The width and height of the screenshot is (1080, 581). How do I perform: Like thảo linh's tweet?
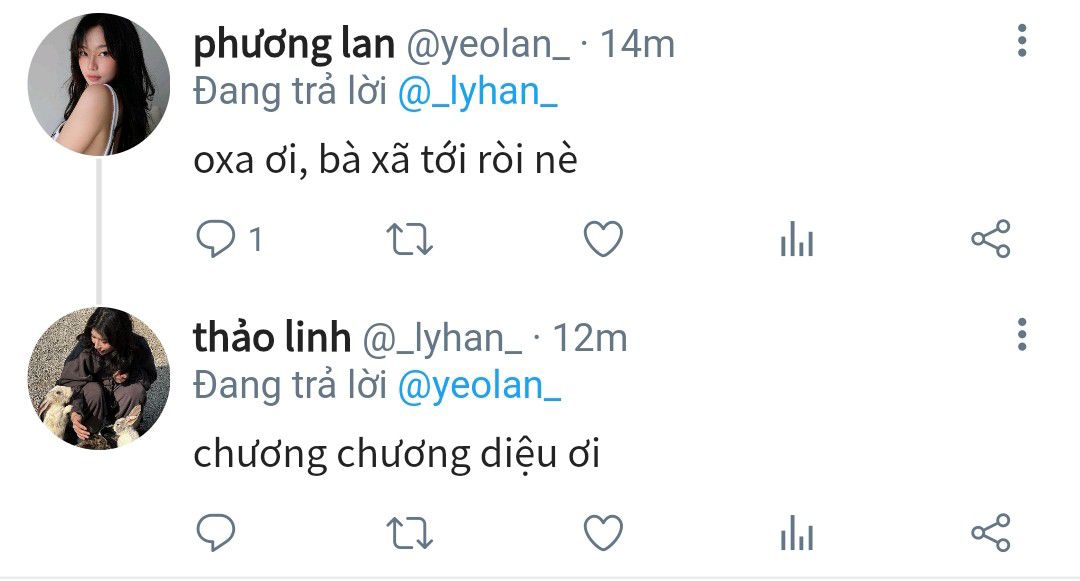click(x=603, y=533)
